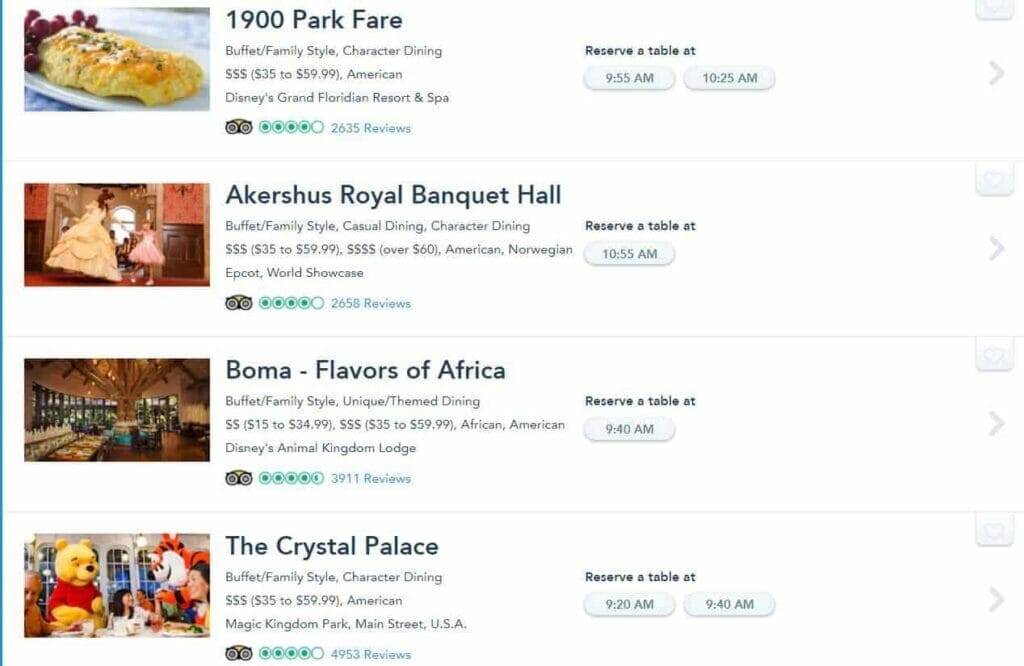Reserve 9:55 AM at 1900 Park Fare
The height and width of the screenshot is (666, 1024).
[x=629, y=78]
